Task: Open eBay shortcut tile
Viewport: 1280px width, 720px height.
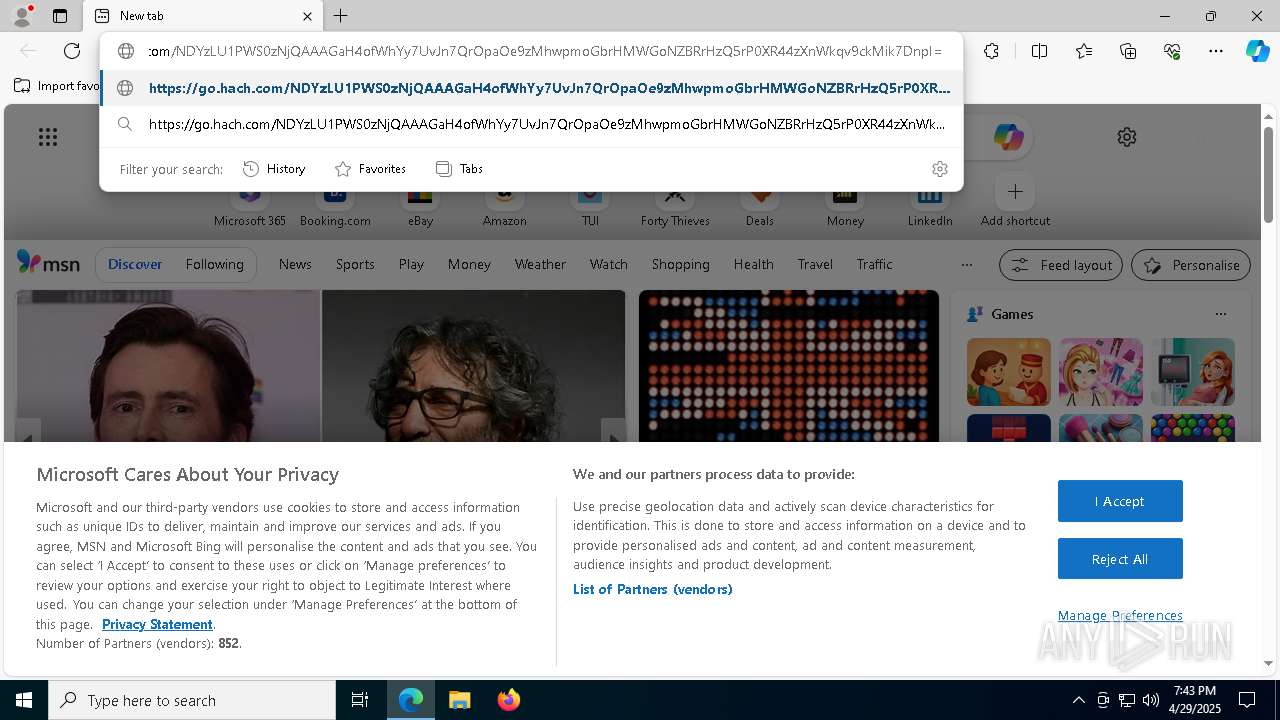Action: pyautogui.click(x=420, y=208)
